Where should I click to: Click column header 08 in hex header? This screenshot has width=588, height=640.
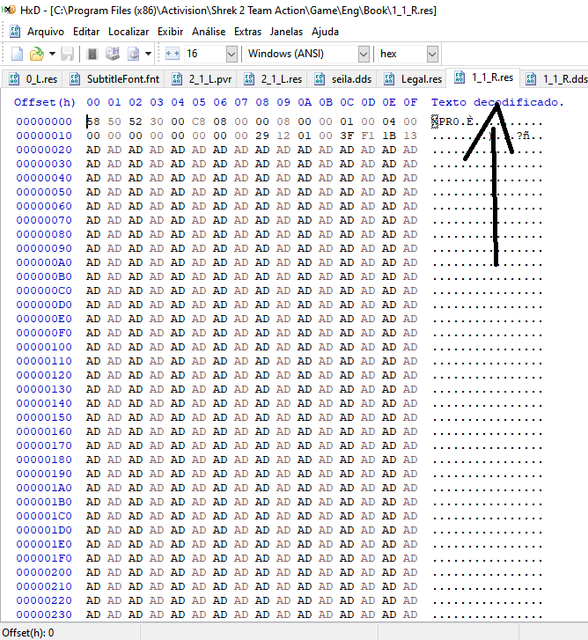pyautogui.click(x=262, y=102)
